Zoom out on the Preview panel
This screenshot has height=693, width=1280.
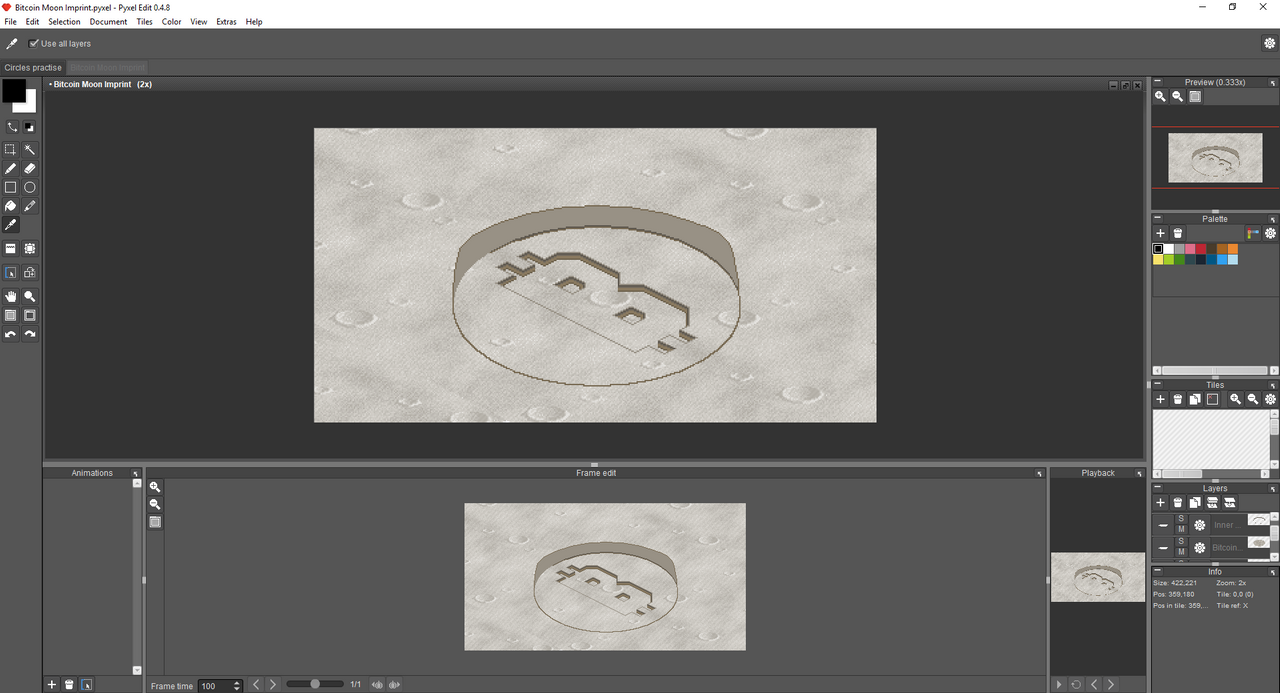(x=1178, y=96)
